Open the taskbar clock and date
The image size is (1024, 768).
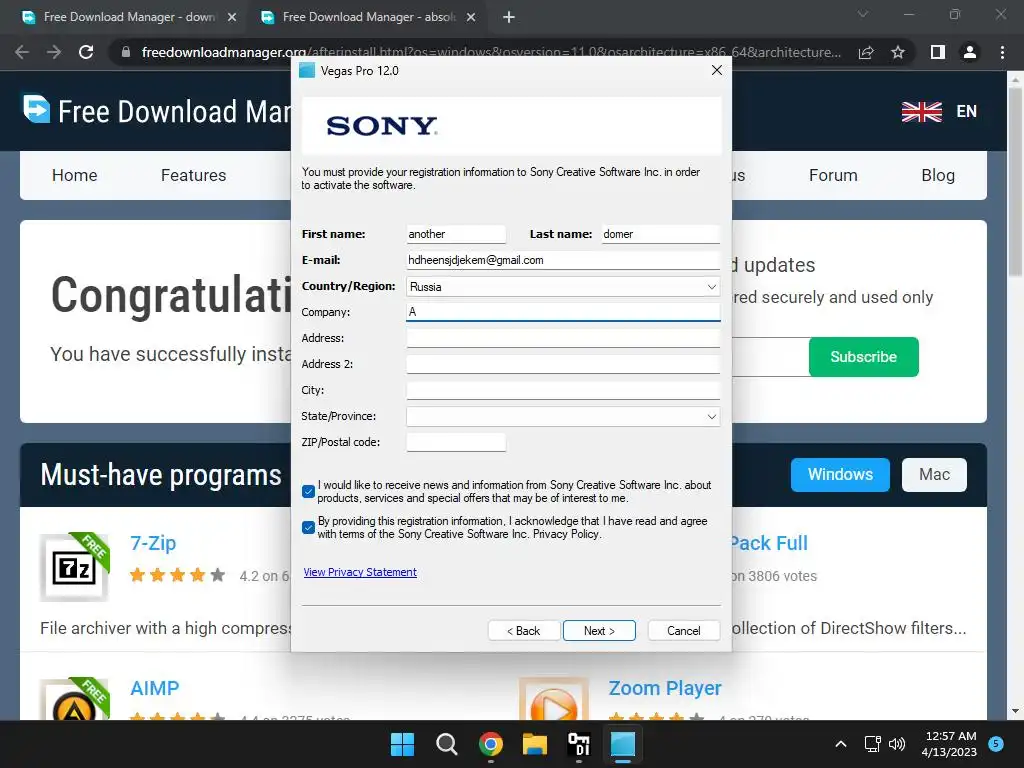(x=950, y=744)
